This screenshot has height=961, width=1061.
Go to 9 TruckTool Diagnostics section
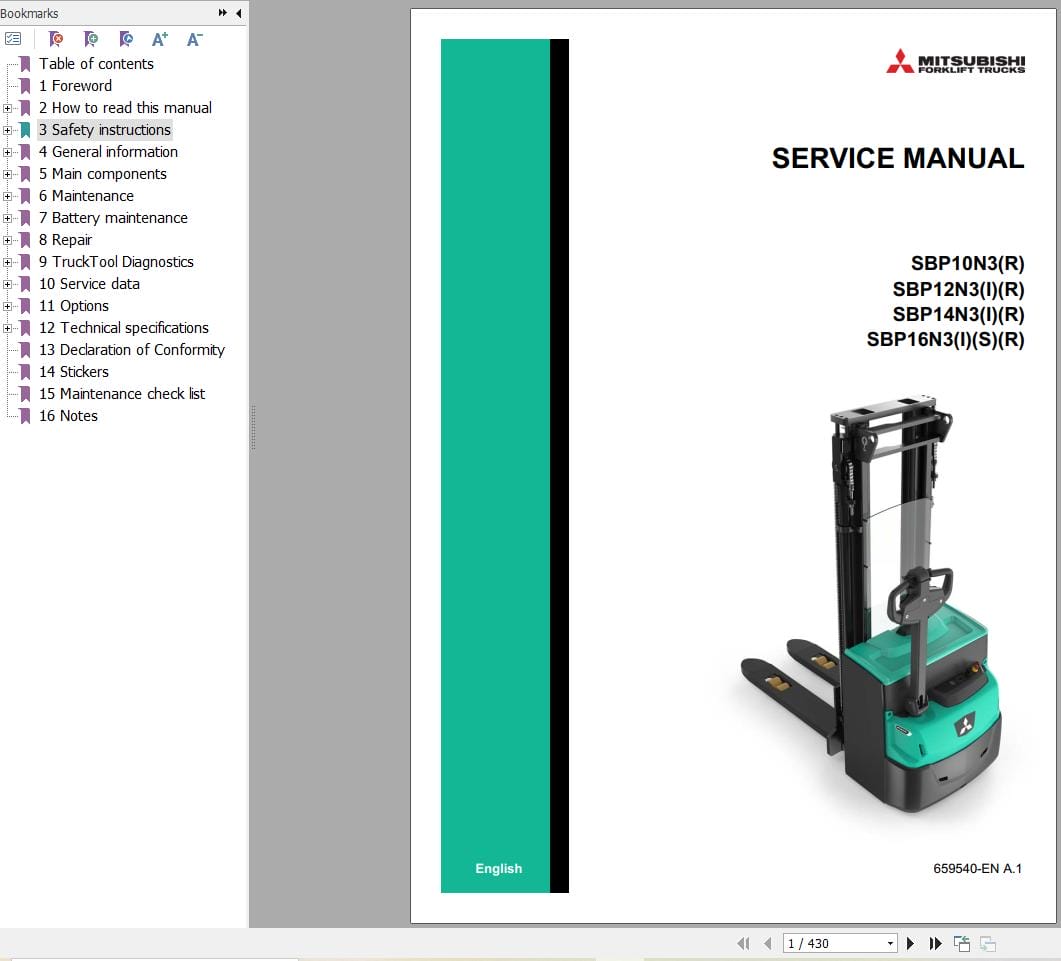(x=116, y=261)
